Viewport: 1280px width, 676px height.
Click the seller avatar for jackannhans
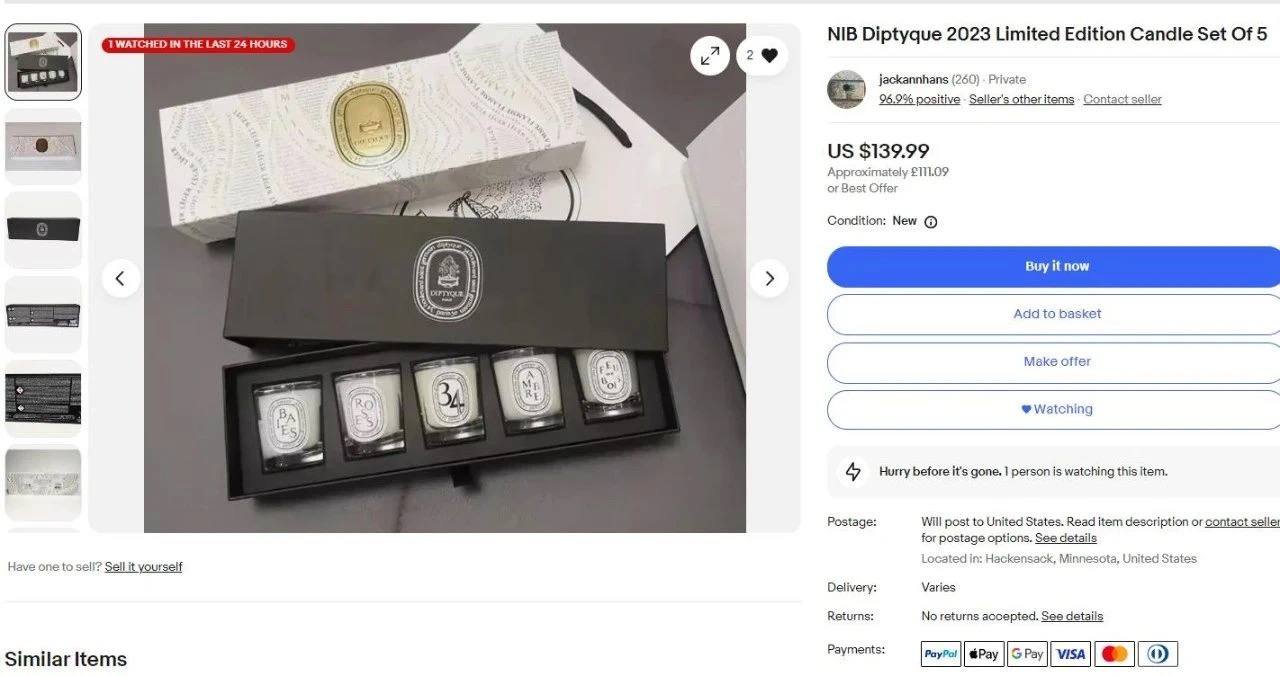click(846, 89)
